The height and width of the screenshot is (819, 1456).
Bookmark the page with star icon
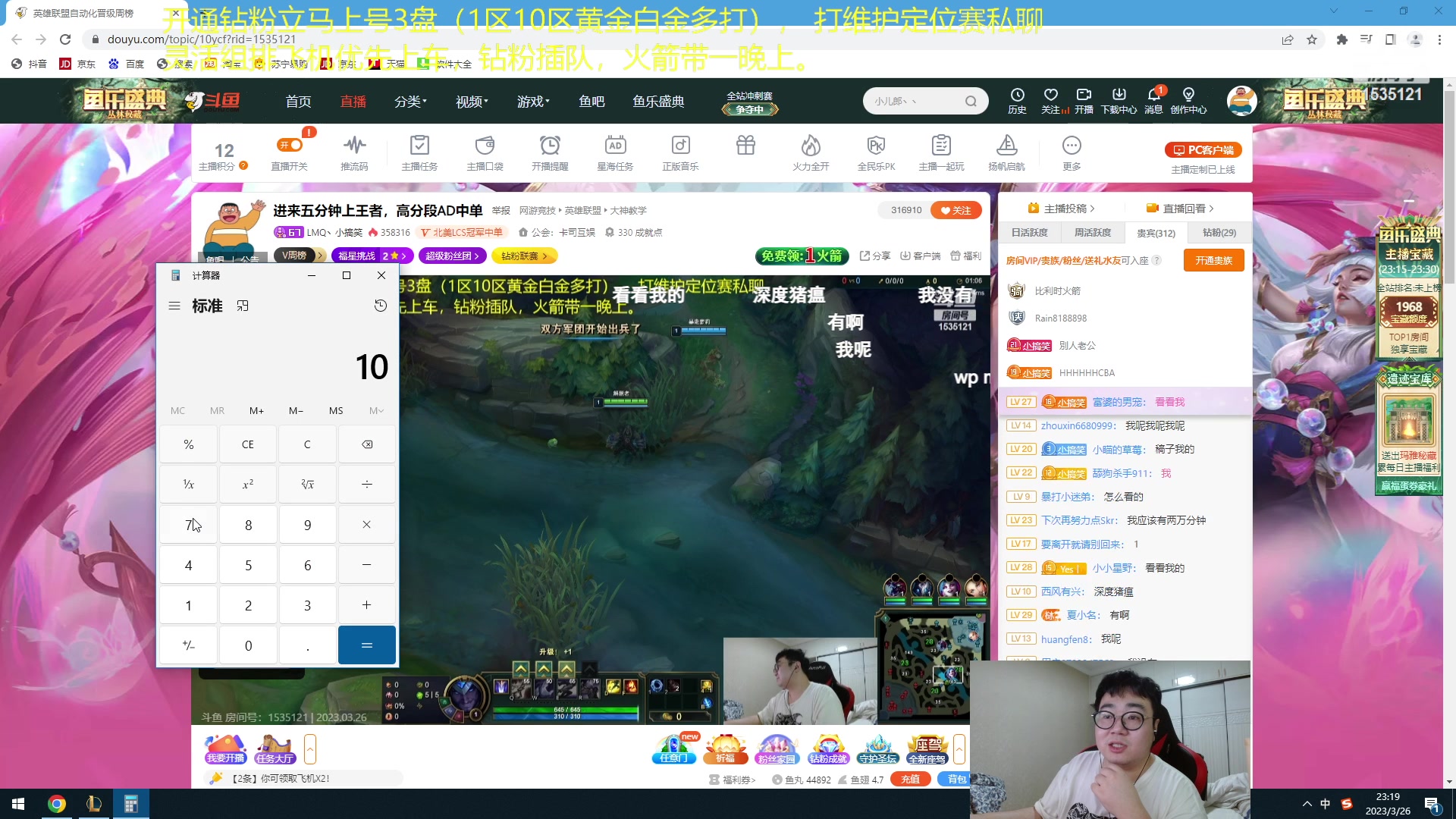click(1312, 39)
